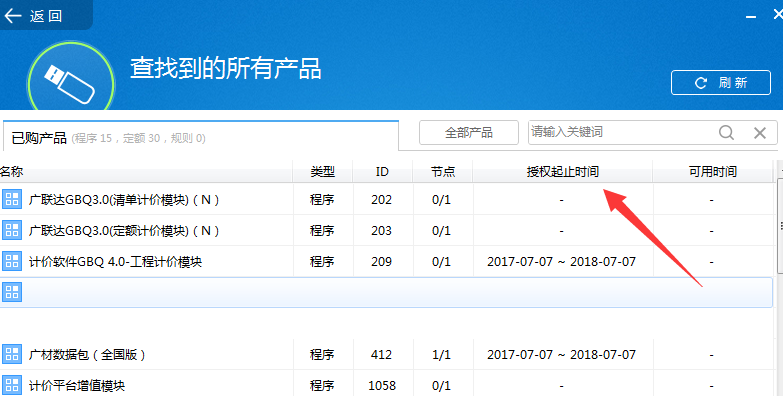Click icon beside 广联达GBQ3.0(清单计价模块)

pos(12,199)
